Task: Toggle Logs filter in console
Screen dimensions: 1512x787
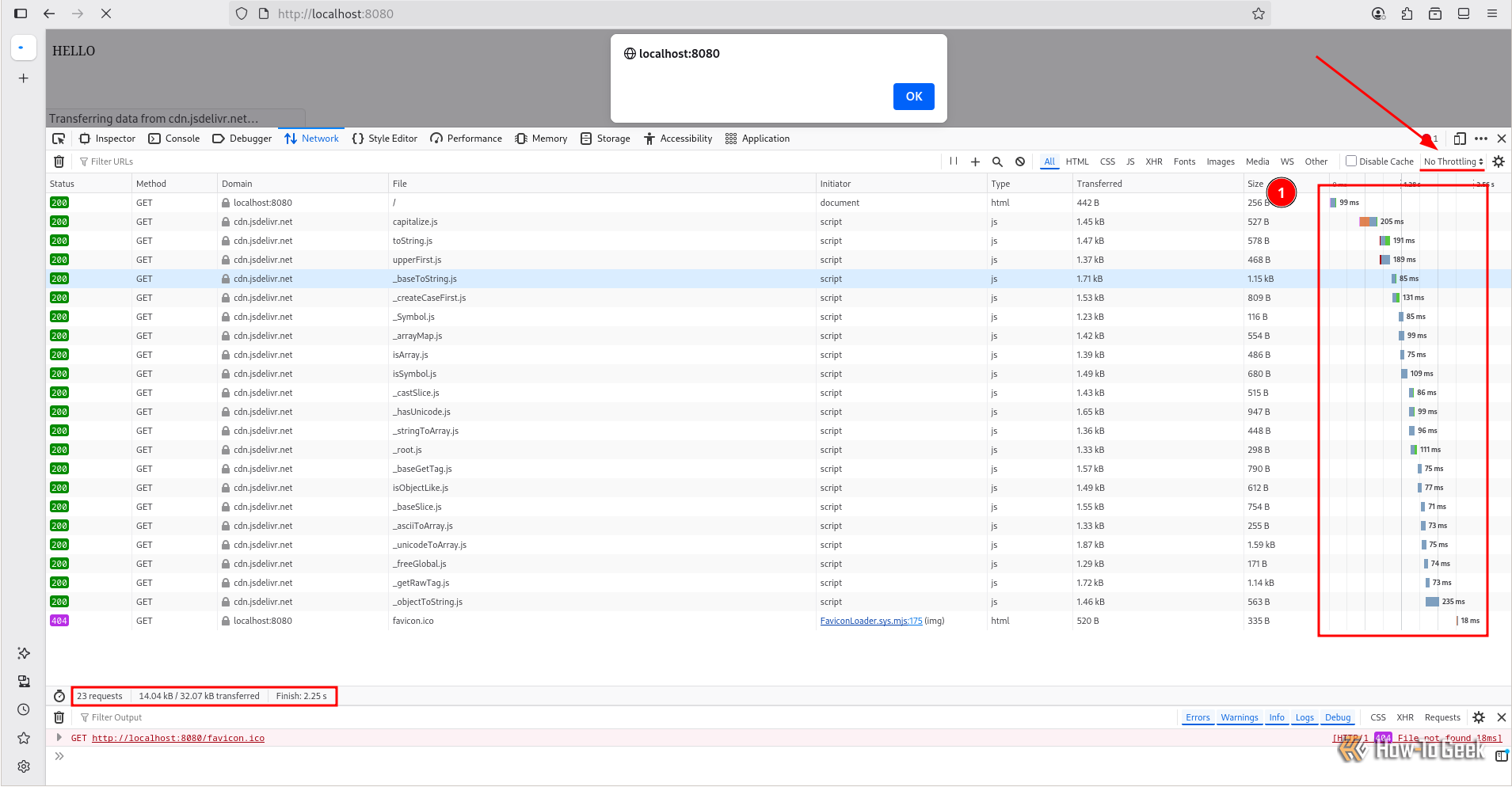Action: [1304, 717]
